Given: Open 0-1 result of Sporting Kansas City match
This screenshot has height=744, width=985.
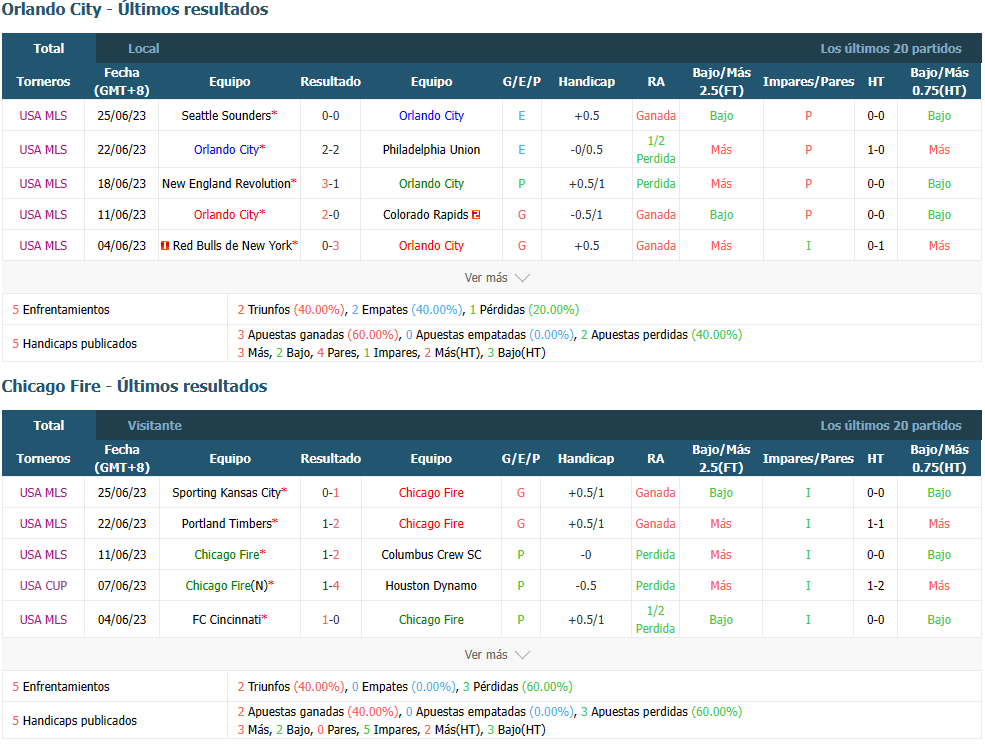Looking at the screenshot, I should [x=330, y=493].
